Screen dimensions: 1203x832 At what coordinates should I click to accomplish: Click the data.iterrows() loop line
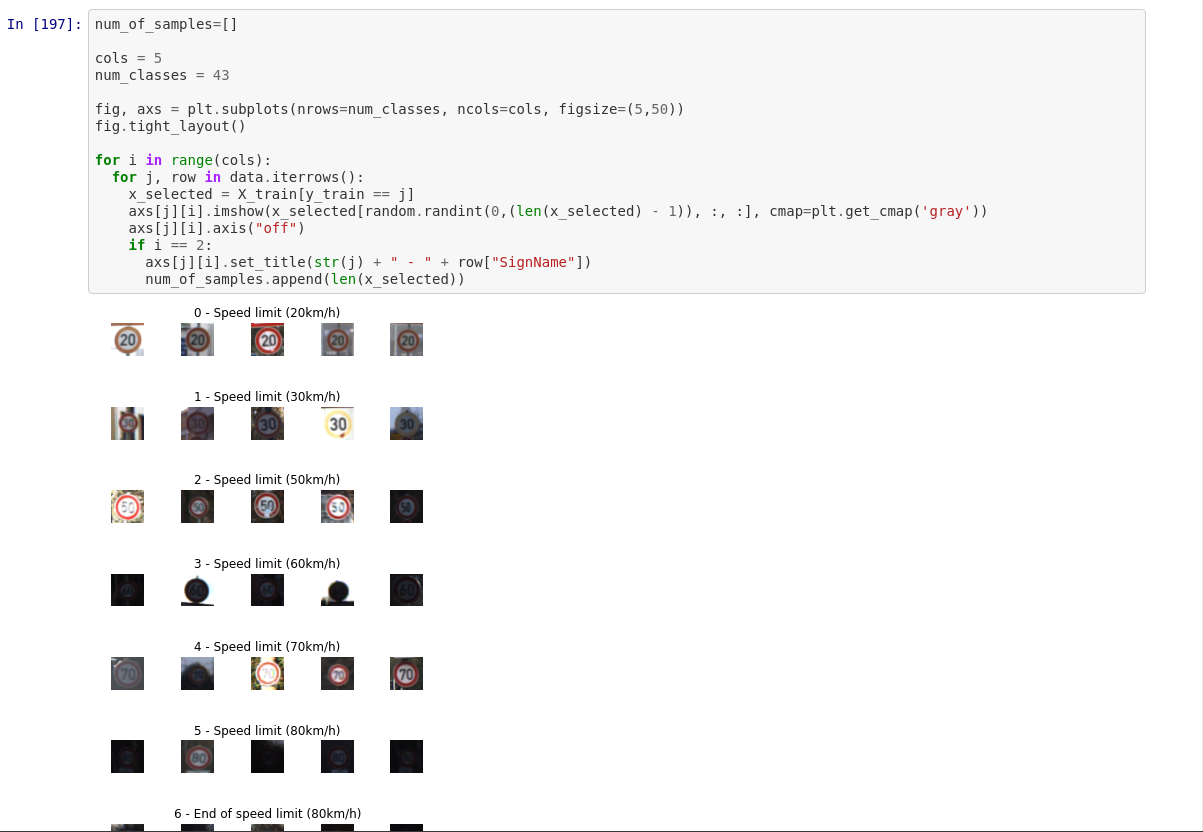(238, 177)
